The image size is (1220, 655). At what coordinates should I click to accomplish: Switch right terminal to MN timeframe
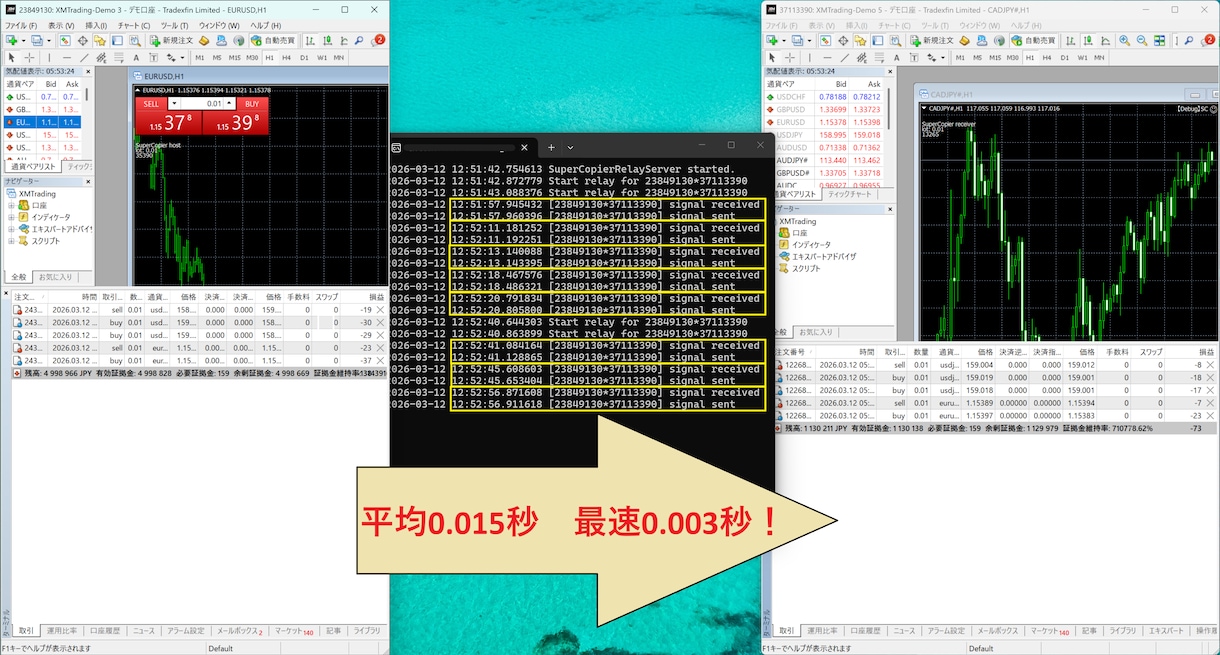(x=1099, y=58)
